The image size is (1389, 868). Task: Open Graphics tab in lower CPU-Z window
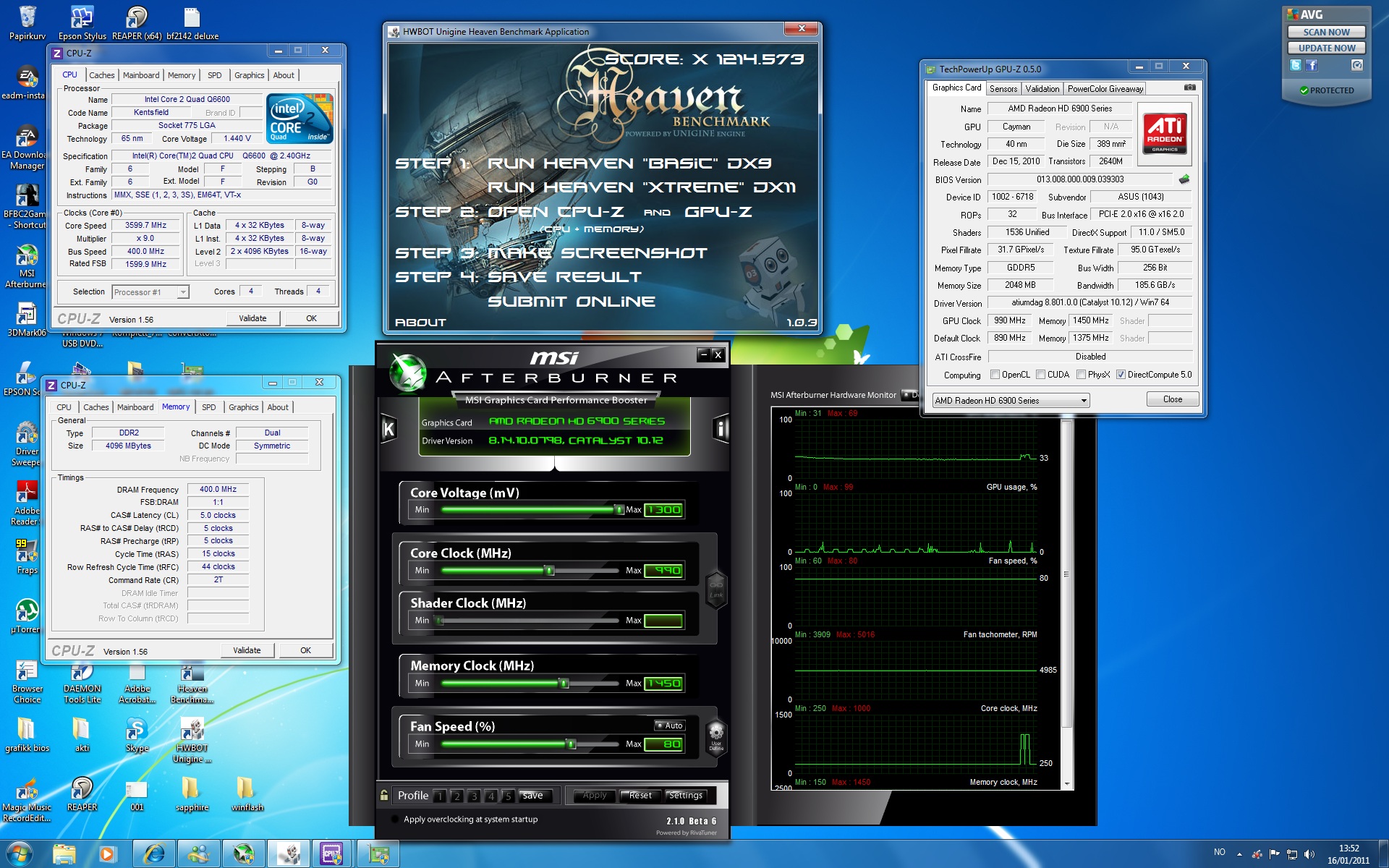[x=243, y=407]
